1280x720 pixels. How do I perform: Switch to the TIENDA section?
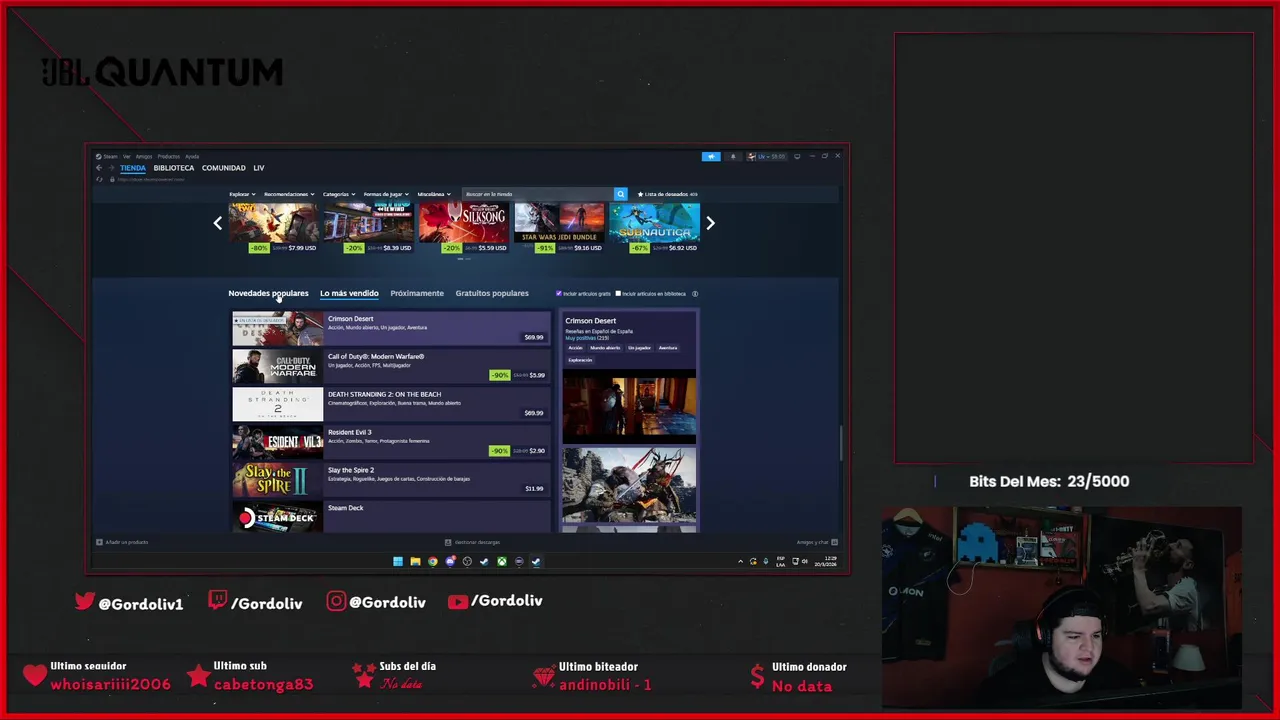click(133, 168)
